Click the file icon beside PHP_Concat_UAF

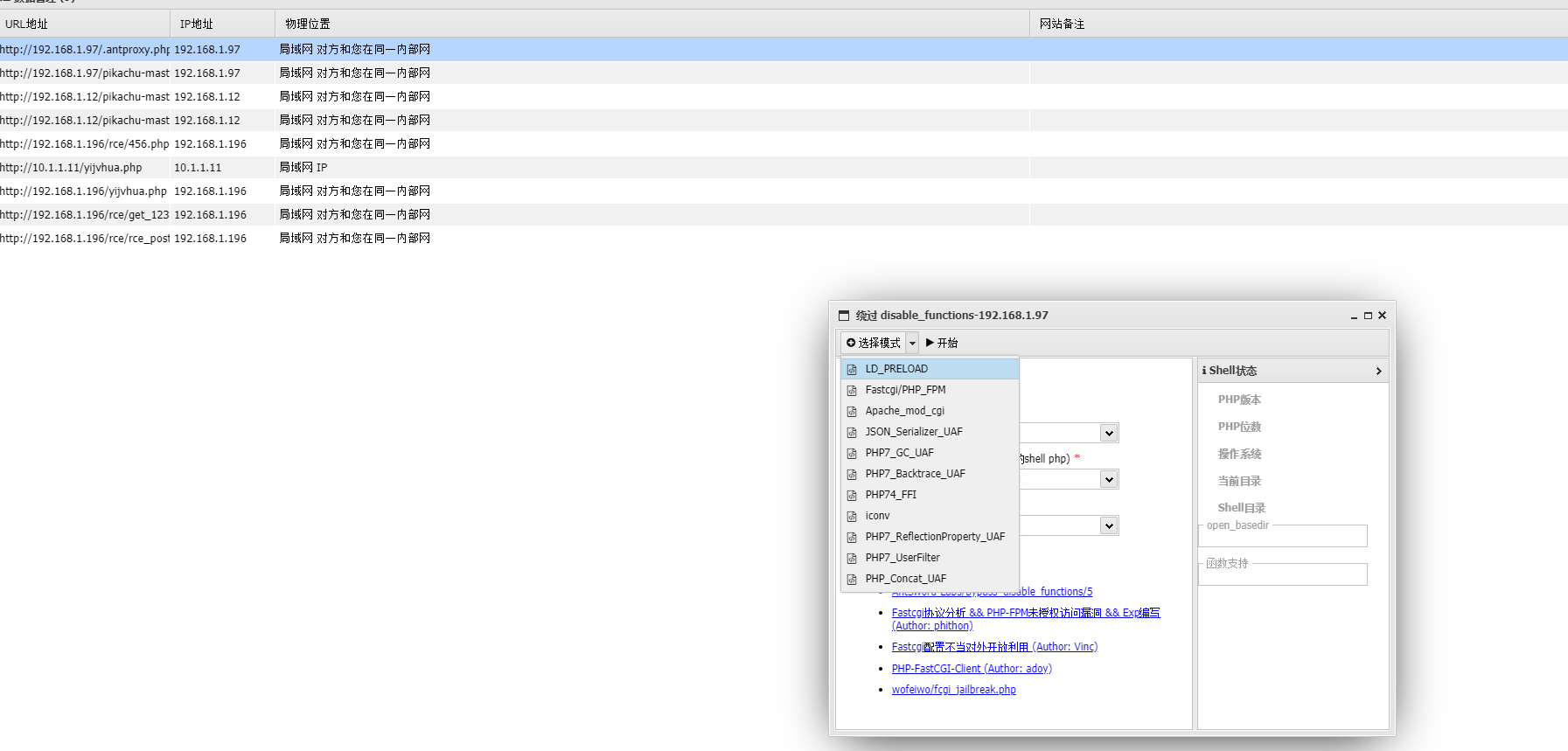click(852, 579)
